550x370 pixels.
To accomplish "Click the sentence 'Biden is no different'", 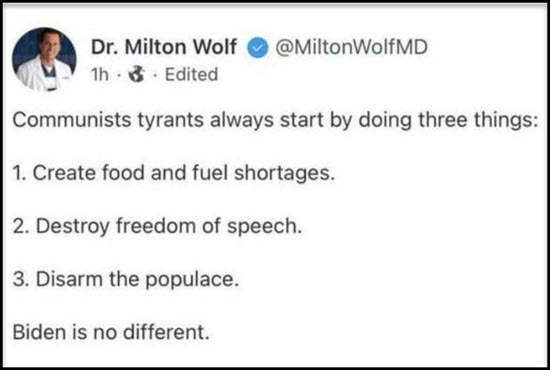I will click(111, 332).
